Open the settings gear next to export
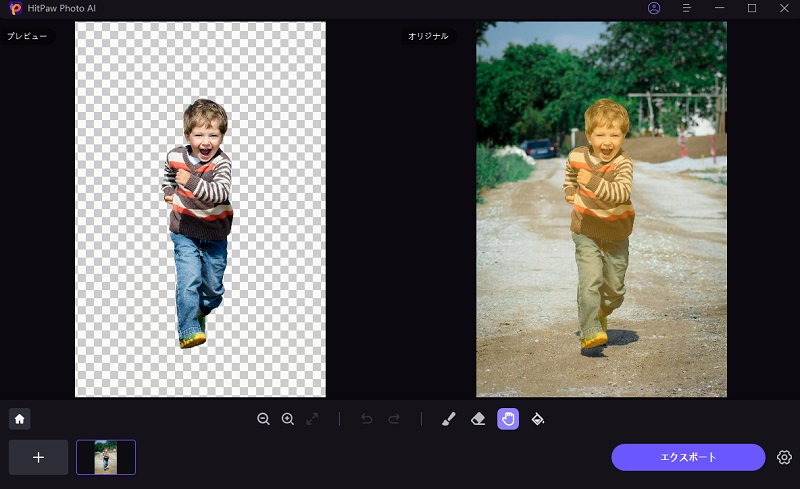The image size is (800, 489). tap(784, 457)
